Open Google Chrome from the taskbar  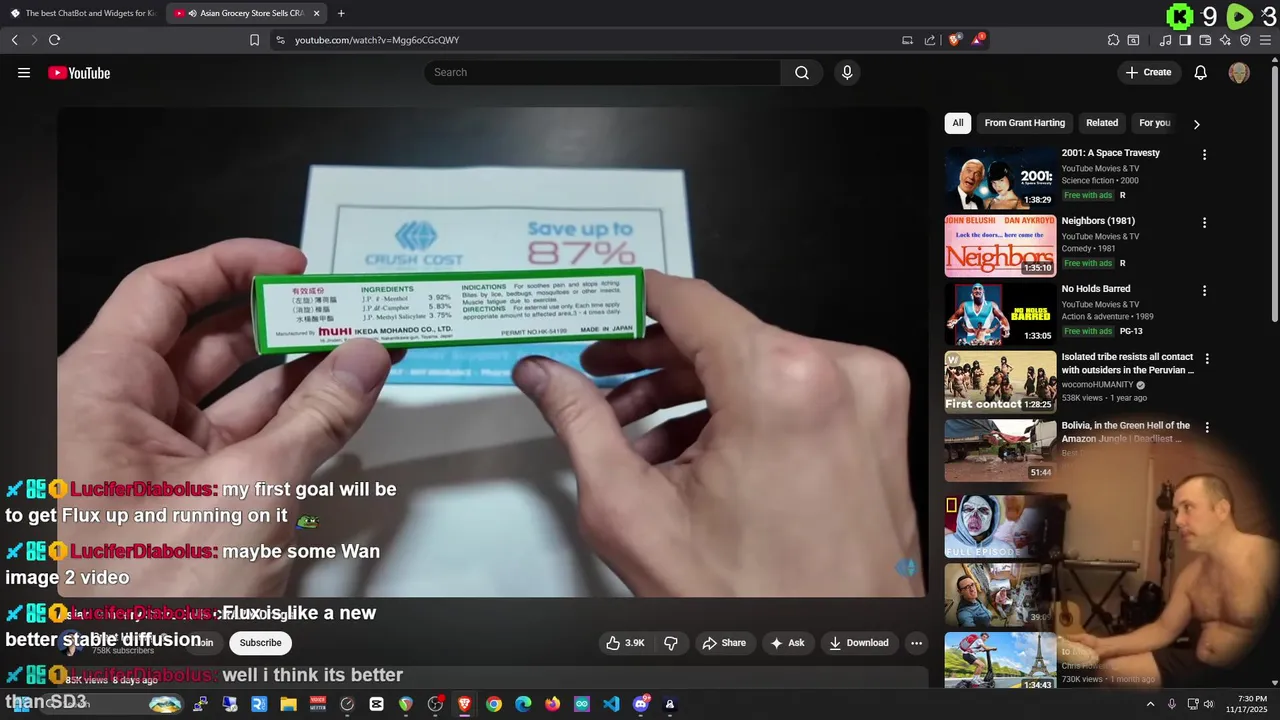(x=494, y=704)
